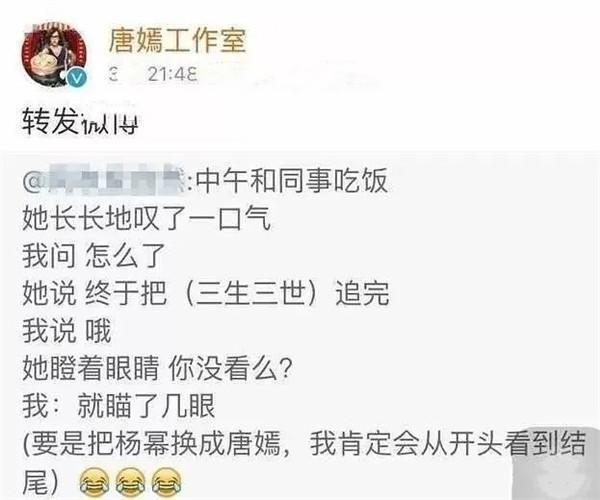The width and height of the screenshot is (600, 500).
Task: Click the line 她长长地叹了一口气
Action: click(x=147, y=218)
